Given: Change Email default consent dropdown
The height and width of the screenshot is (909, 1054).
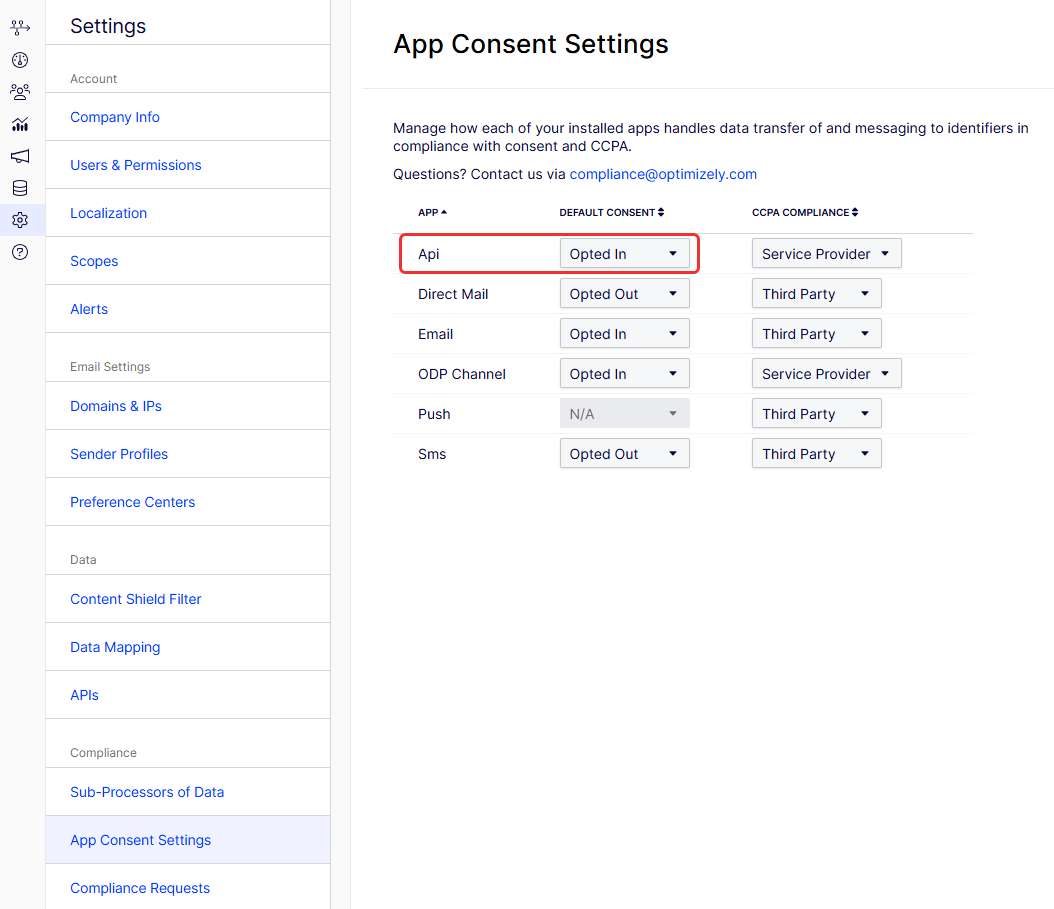Looking at the screenshot, I should pyautogui.click(x=624, y=334).
